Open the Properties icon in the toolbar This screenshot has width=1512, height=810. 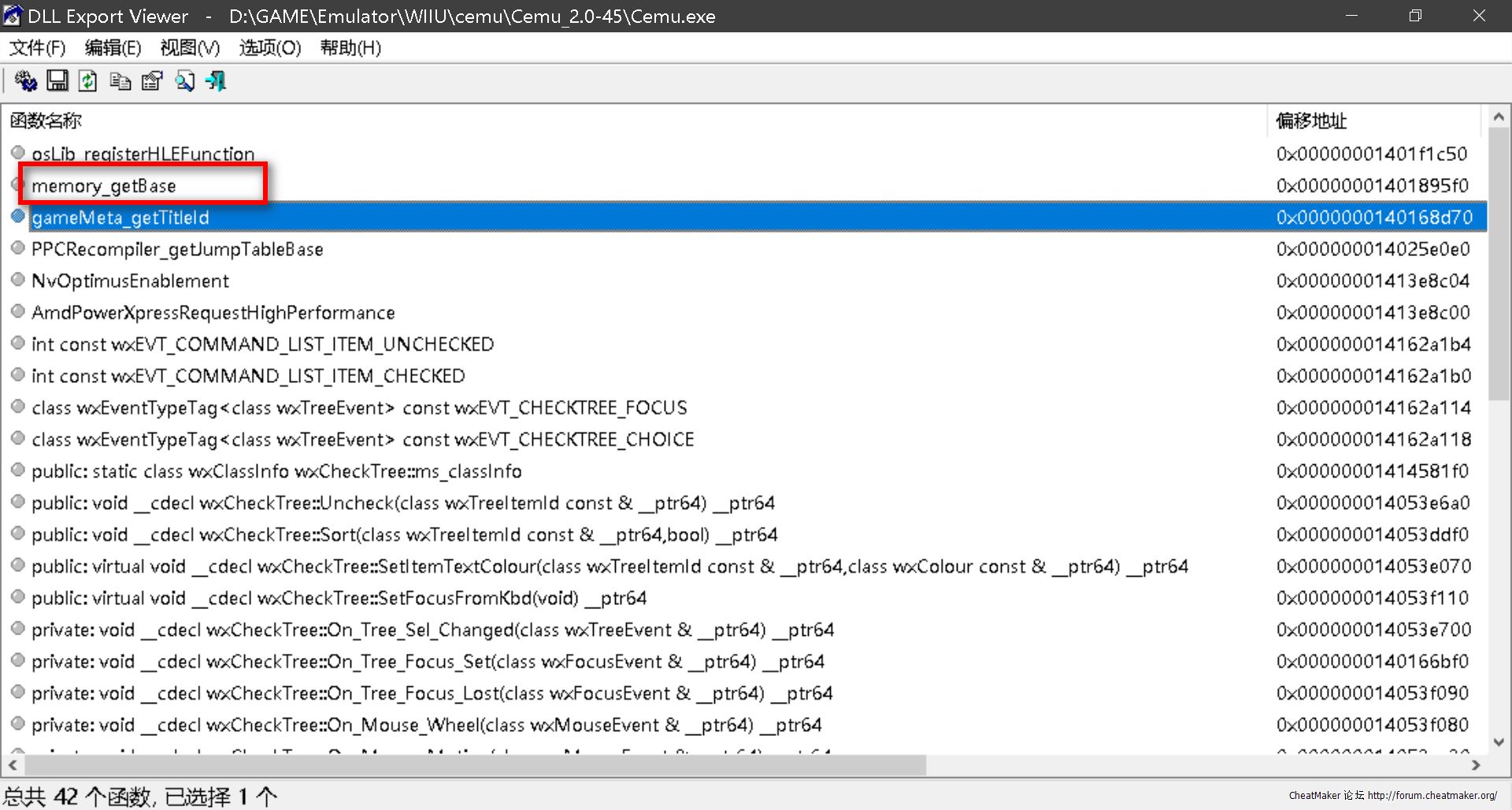click(x=151, y=81)
